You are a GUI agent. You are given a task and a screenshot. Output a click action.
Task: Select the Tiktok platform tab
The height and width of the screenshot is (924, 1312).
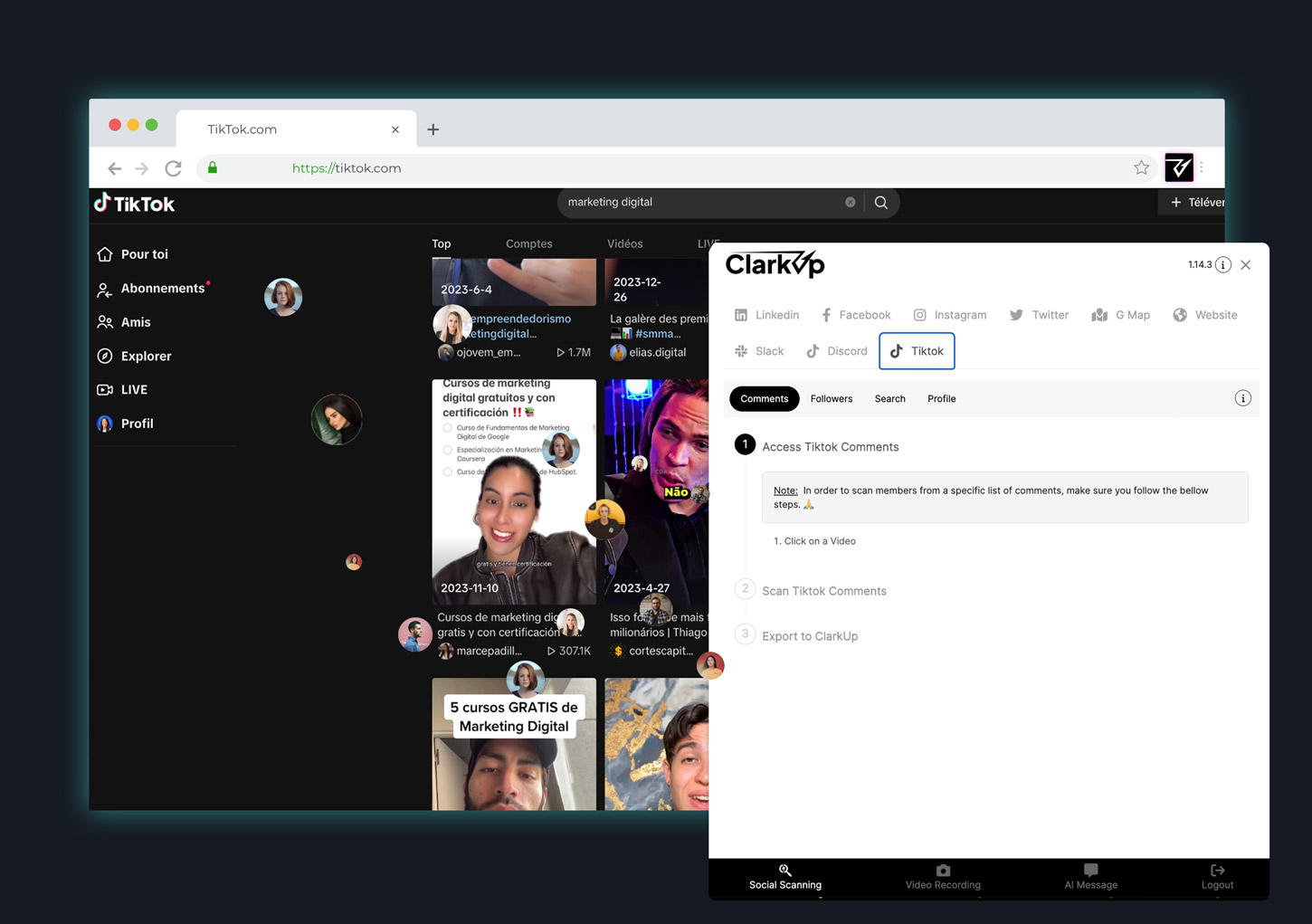click(x=917, y=351)
